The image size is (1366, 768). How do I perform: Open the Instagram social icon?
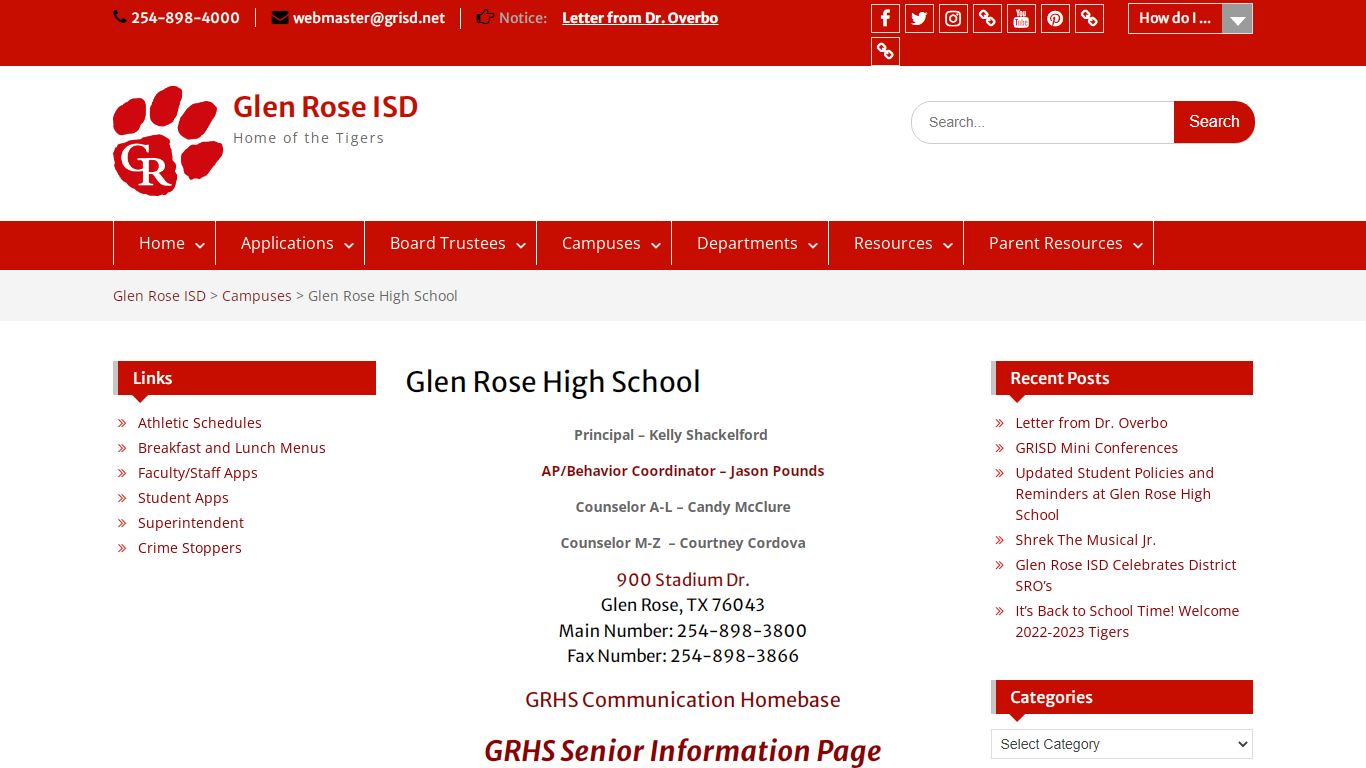pos(953,18)
